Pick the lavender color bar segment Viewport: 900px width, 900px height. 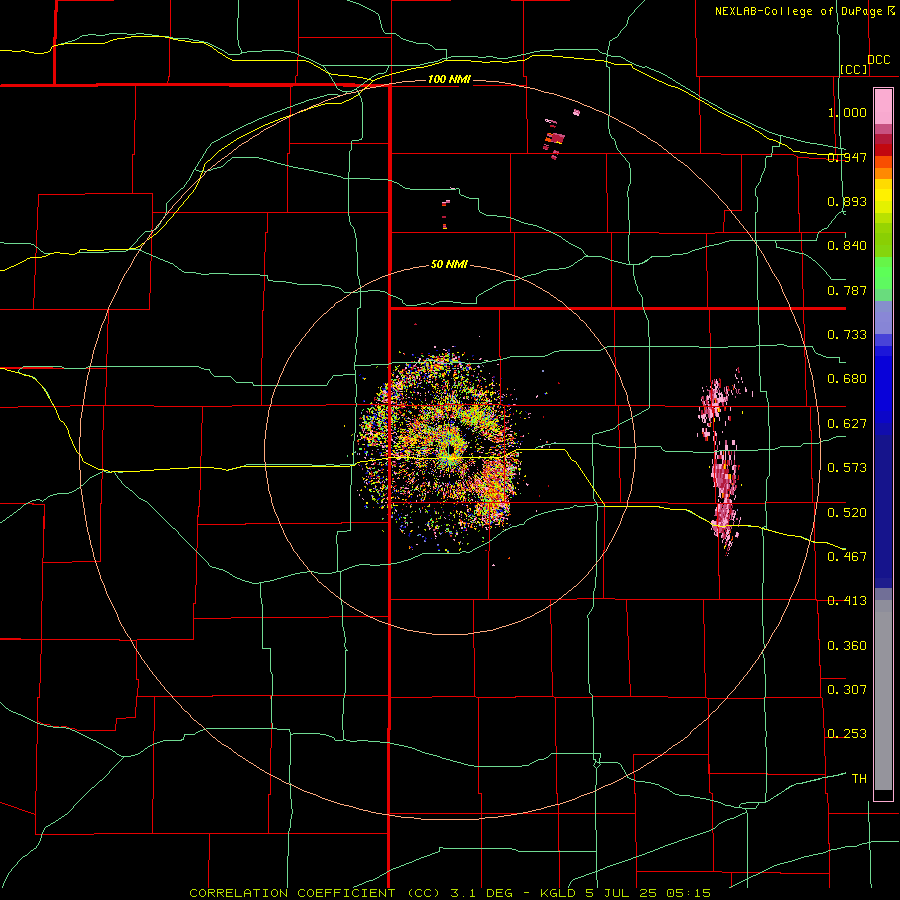(883, 317)
